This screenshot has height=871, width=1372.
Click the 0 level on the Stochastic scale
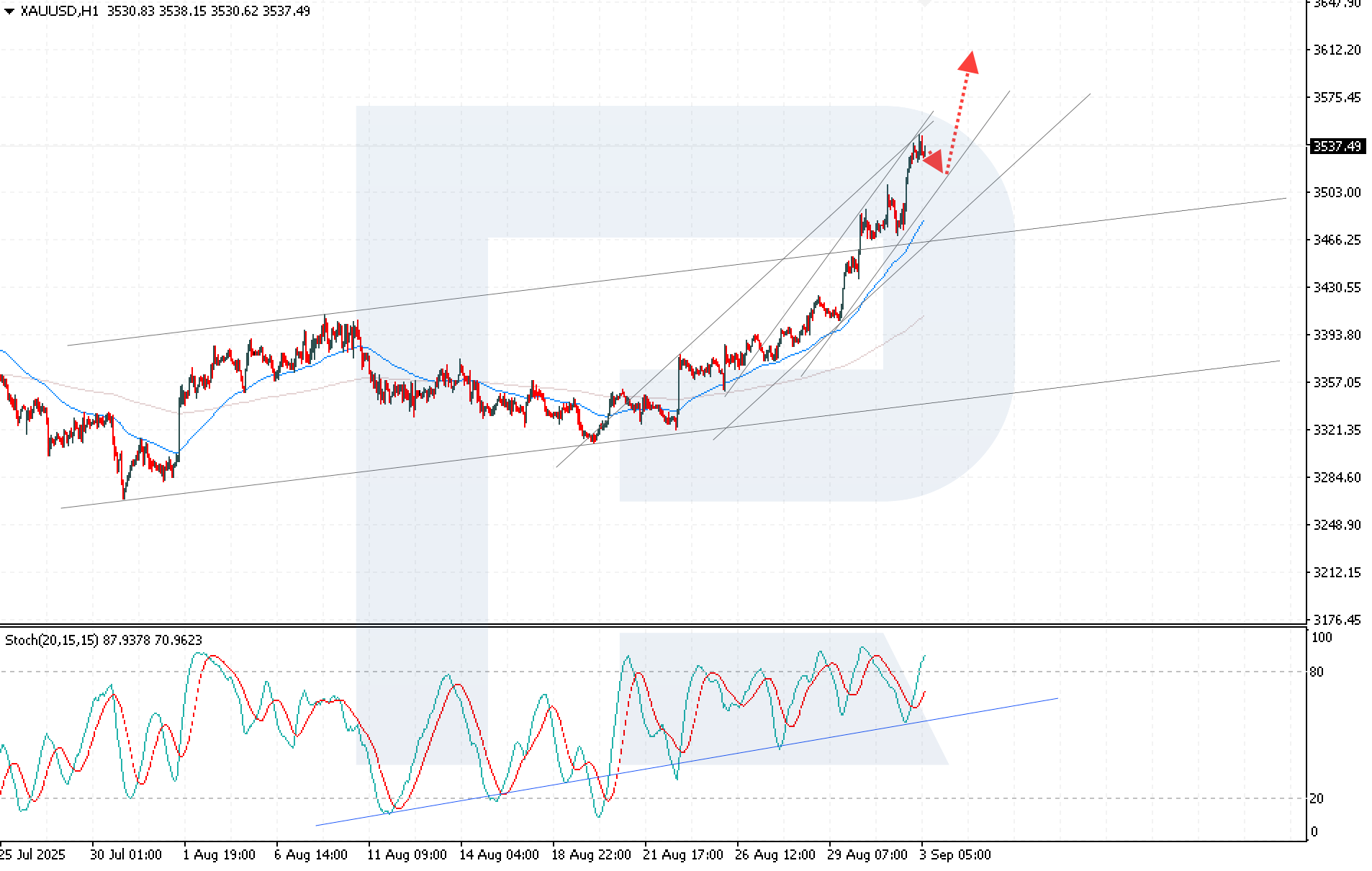(1314, 832)
